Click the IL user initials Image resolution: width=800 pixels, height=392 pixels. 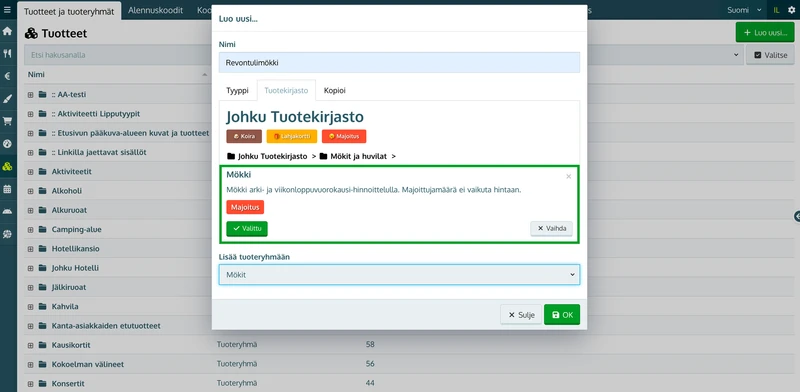pyautogui.click(x=777, y=10)
